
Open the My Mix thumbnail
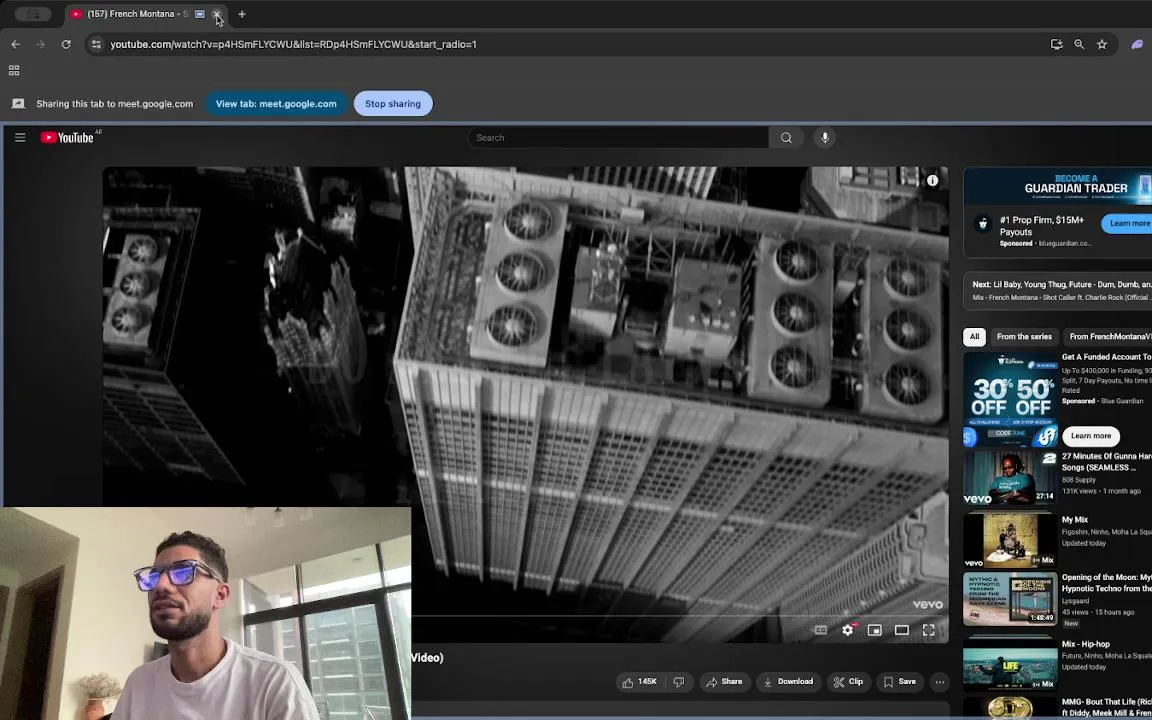point(1010,541)
